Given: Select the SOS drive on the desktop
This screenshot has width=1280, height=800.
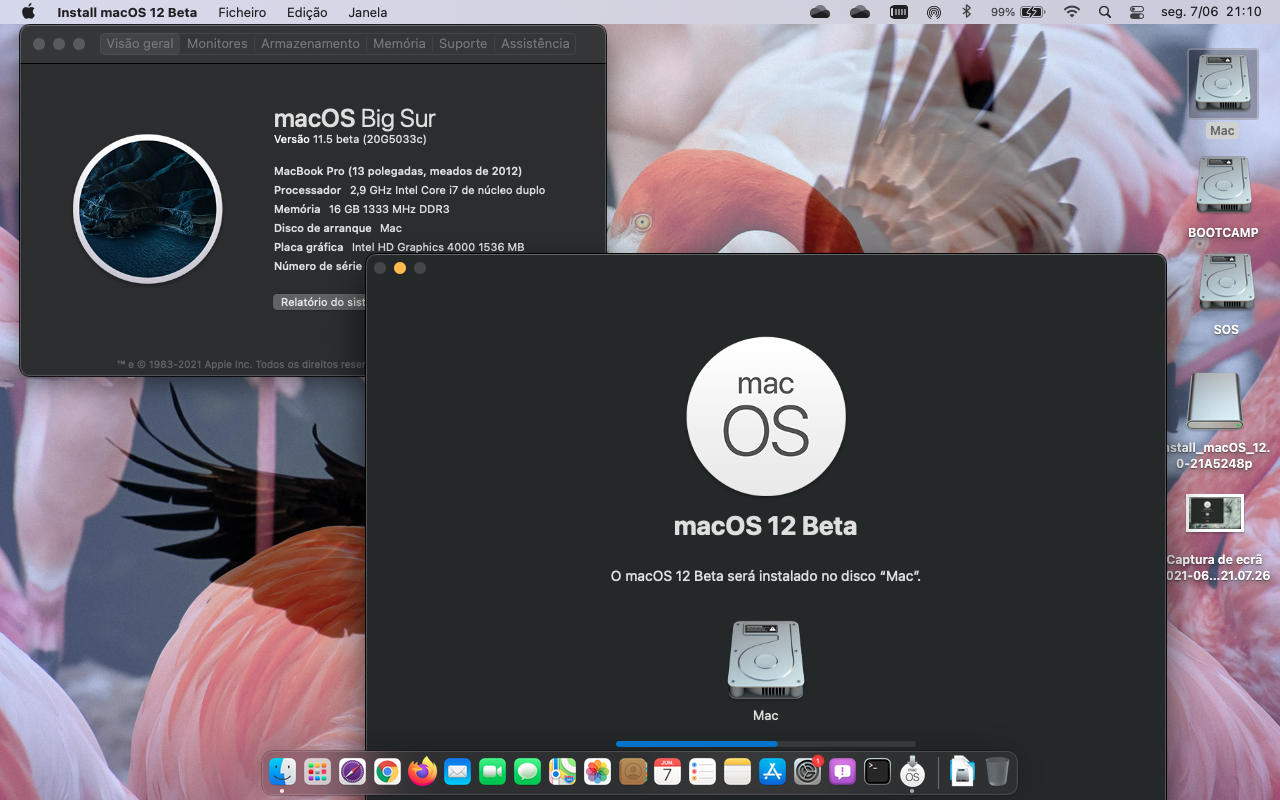Looking at the screenshot, I should tap(1226, 282).
